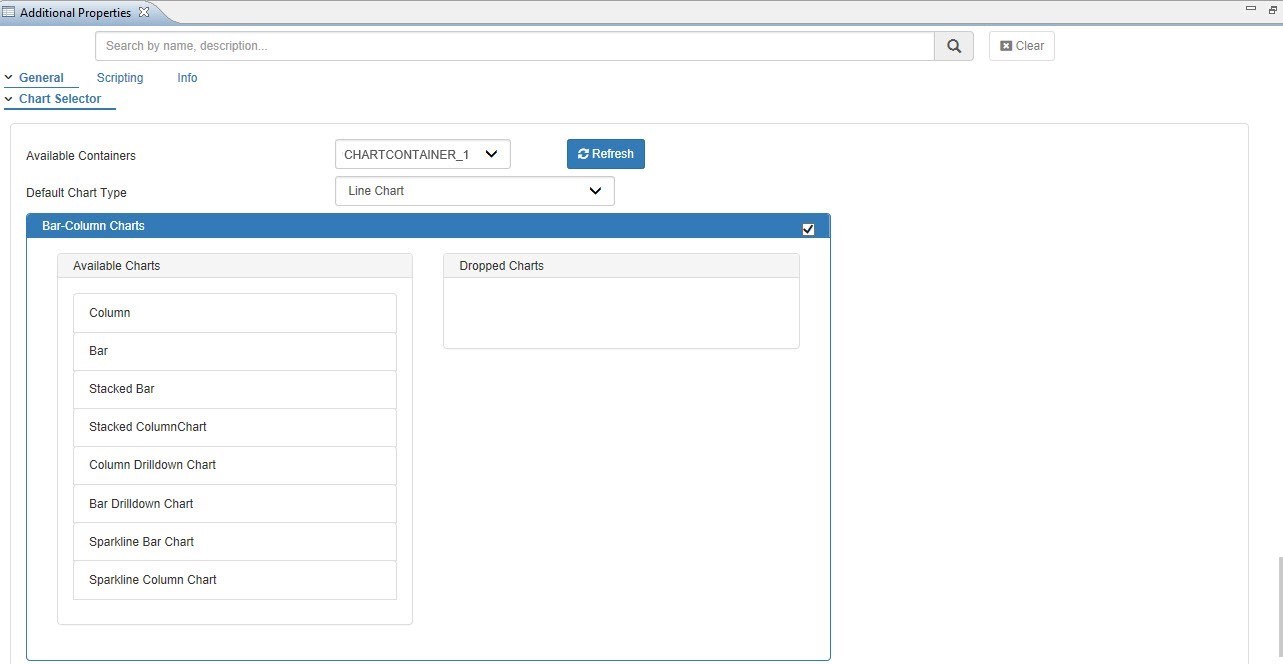Select Column Drilldown Chart item
Screen dimensions: 1283x664
pos(235,465)
